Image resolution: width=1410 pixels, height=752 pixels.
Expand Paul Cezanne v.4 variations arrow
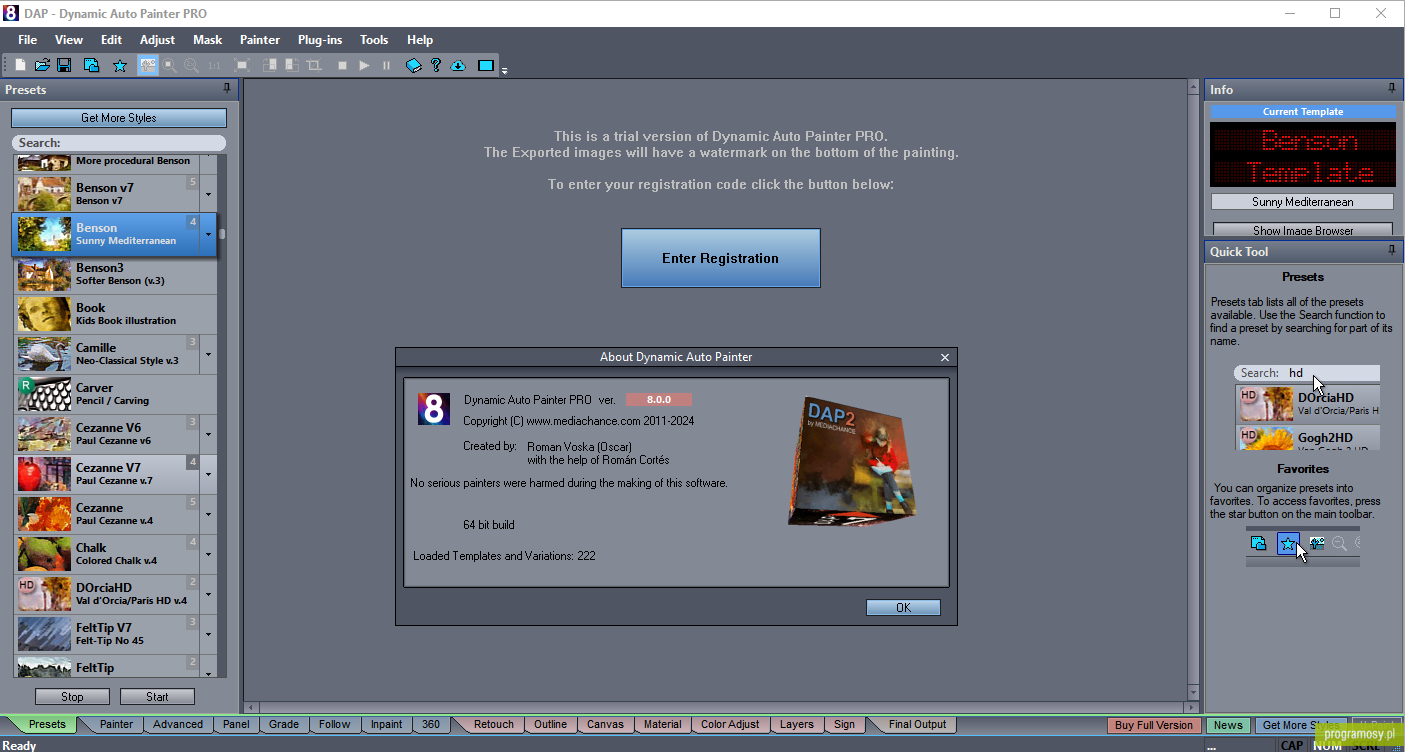tap(208, 514)
